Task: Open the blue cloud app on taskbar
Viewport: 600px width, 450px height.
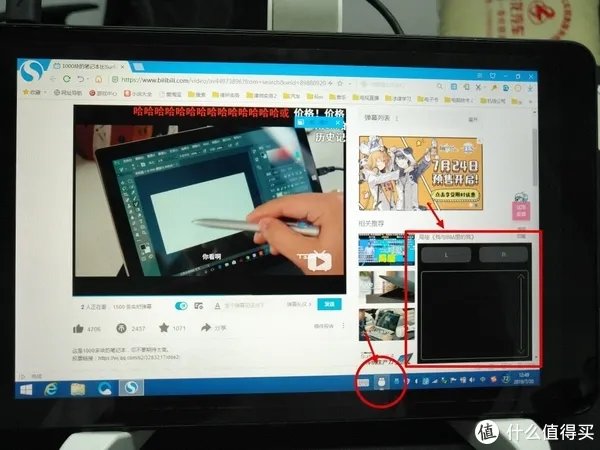Action: pyautogui.click(x=104, y=389)
